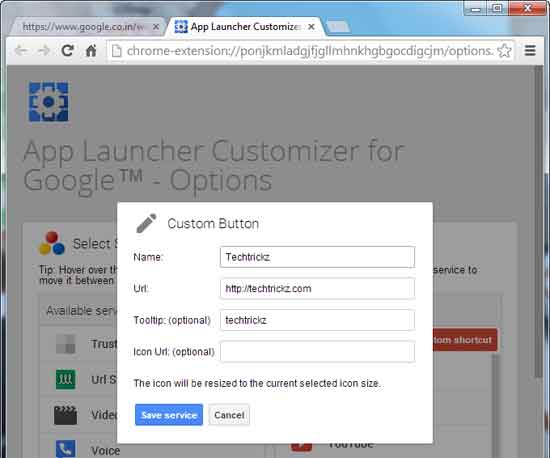Click the Trust service icon

click(66, 344)
